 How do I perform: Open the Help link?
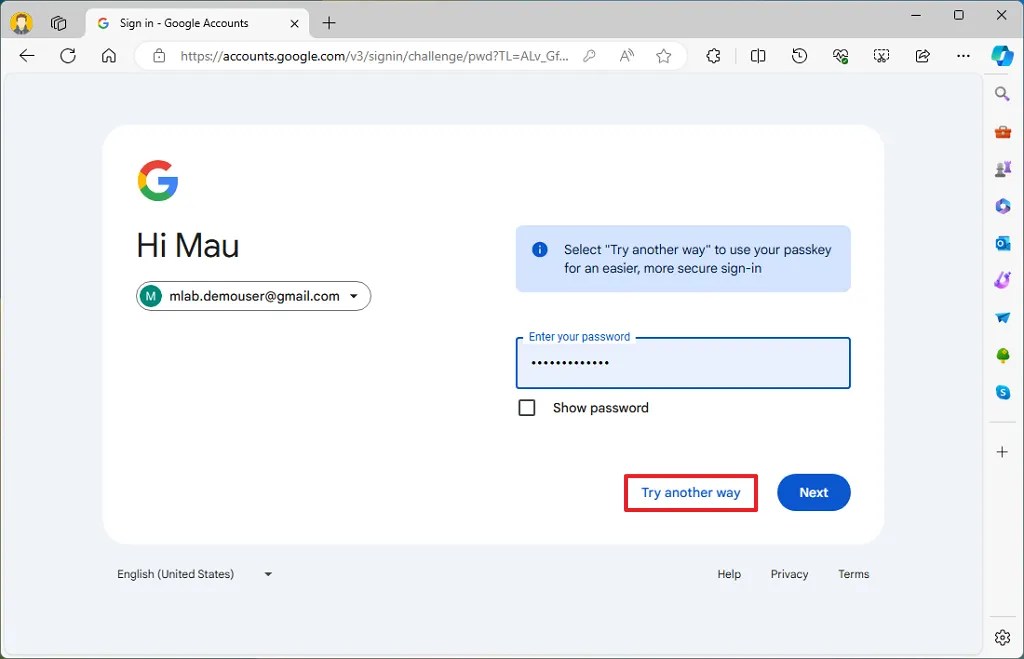pos(729,574)
